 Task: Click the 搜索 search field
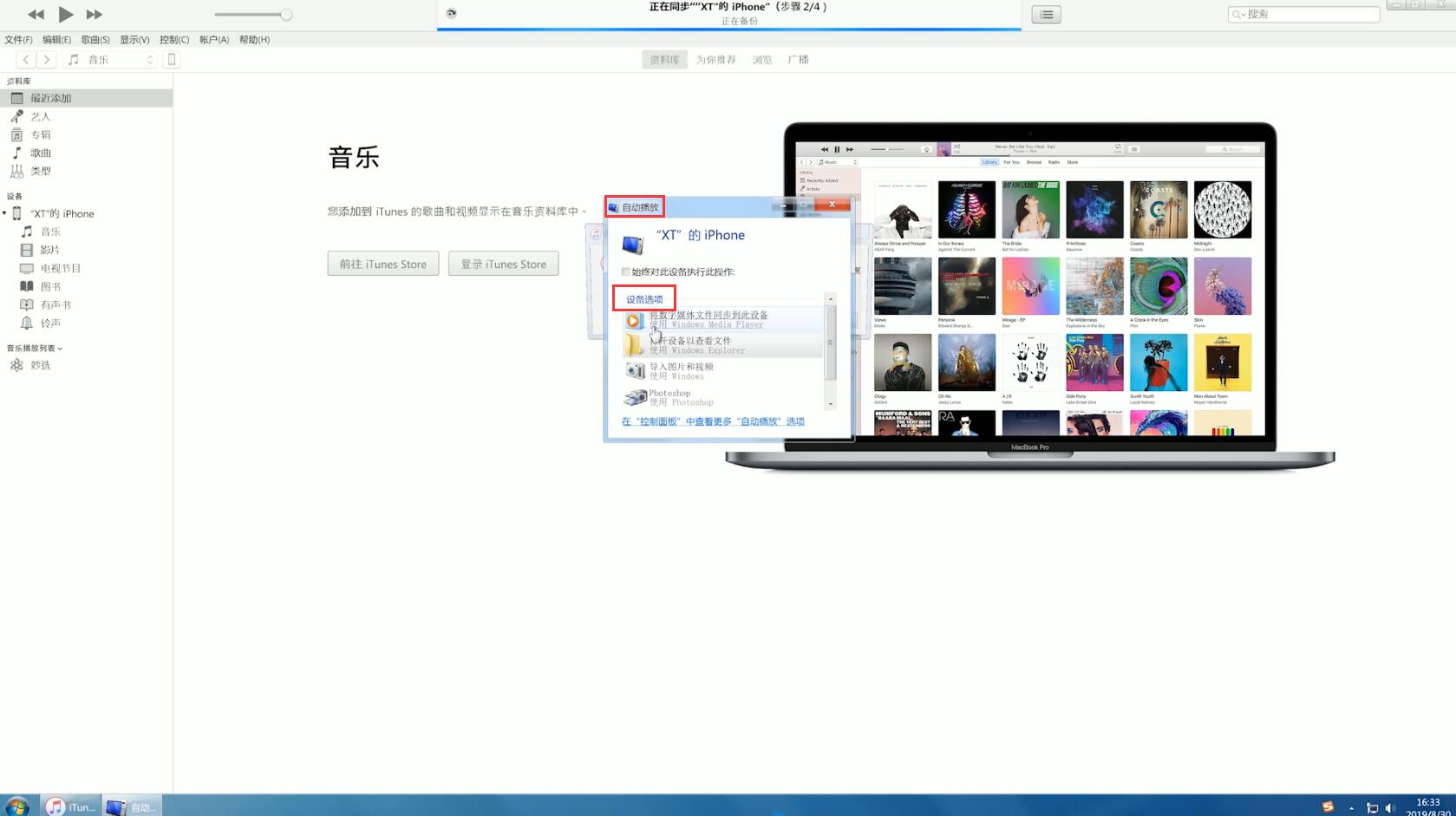[x=1304, y=14]
